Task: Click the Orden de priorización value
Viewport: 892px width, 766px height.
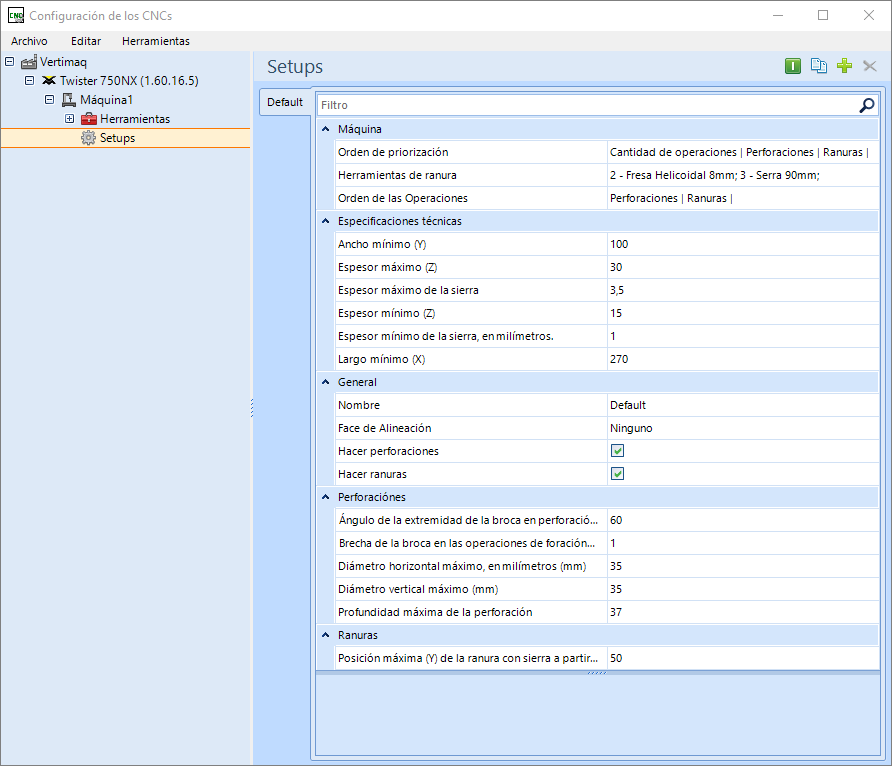Action: (743, 152)
